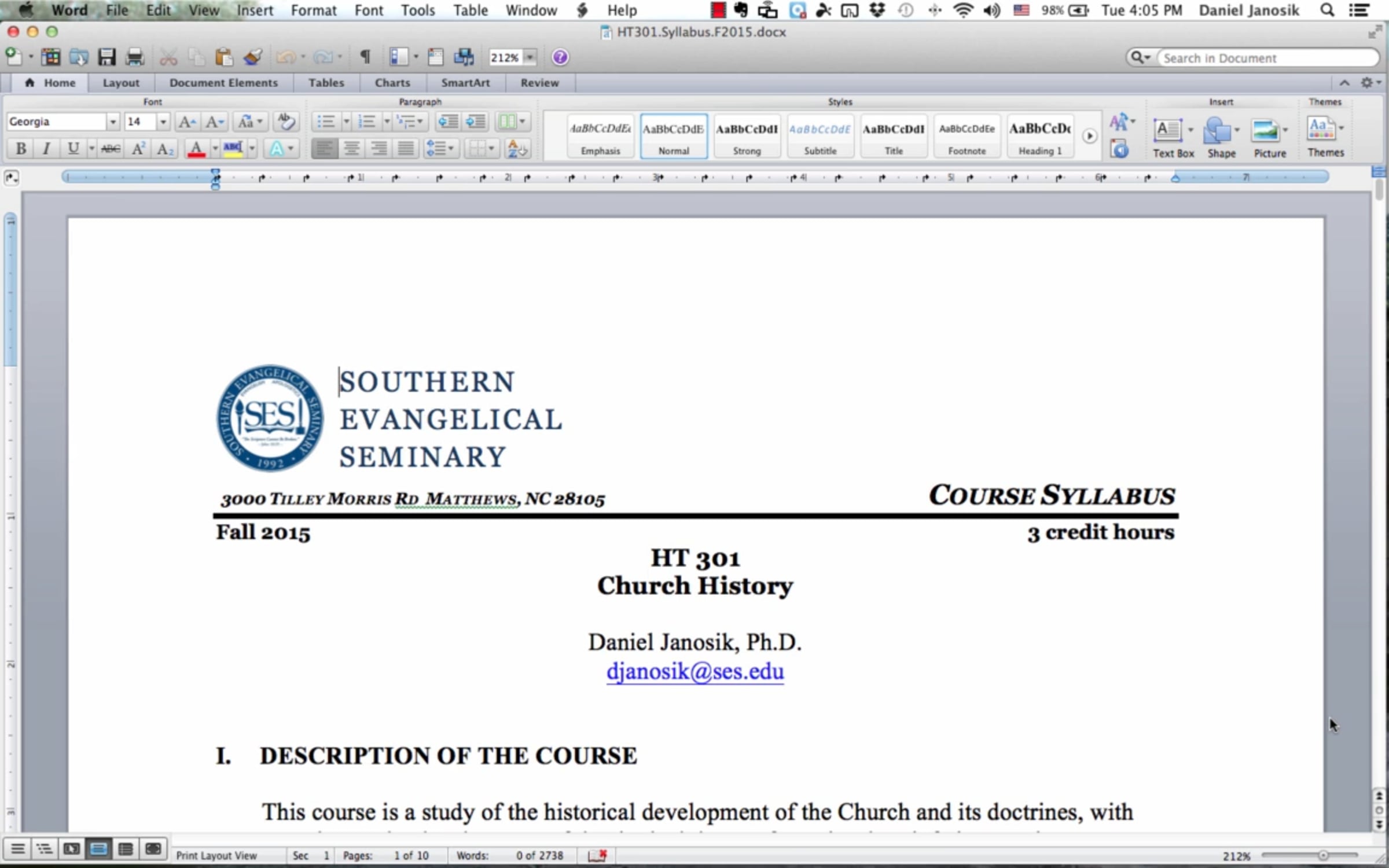Open the Georgia font name dropdown

click(113, 122)
